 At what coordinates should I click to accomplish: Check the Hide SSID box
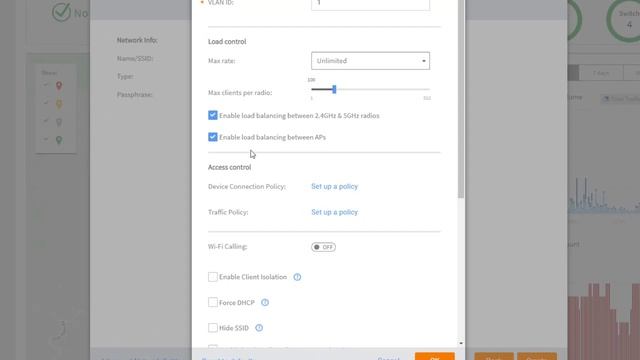tap(213, 328)
